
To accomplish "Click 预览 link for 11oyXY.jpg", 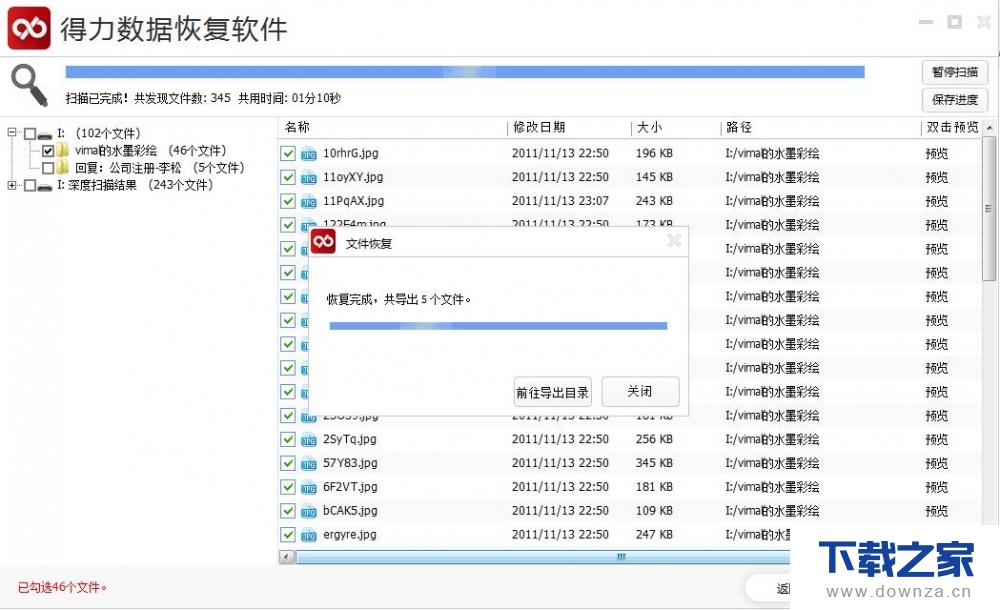I will (x=936, y=177).
